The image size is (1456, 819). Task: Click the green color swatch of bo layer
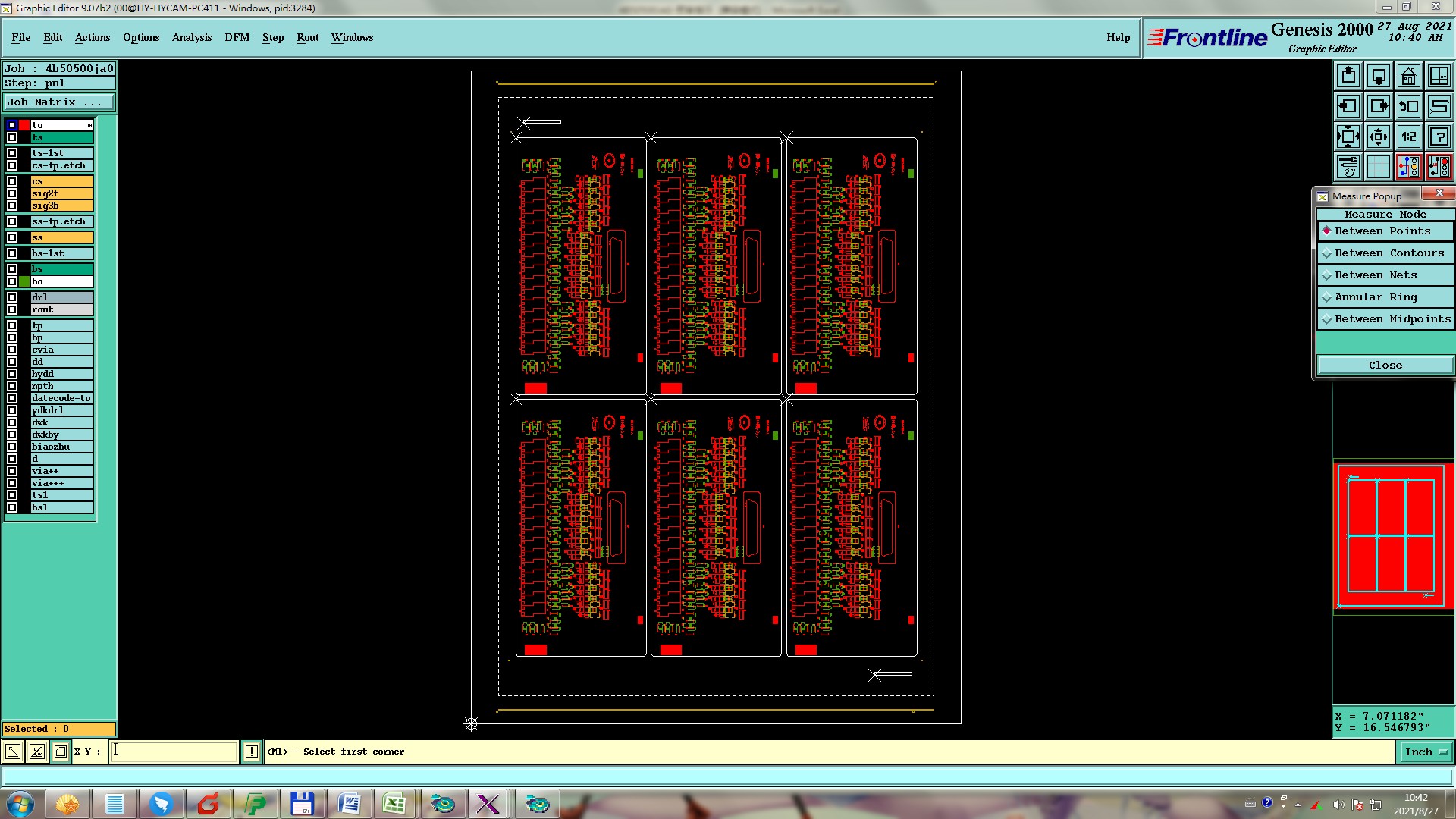24,281
